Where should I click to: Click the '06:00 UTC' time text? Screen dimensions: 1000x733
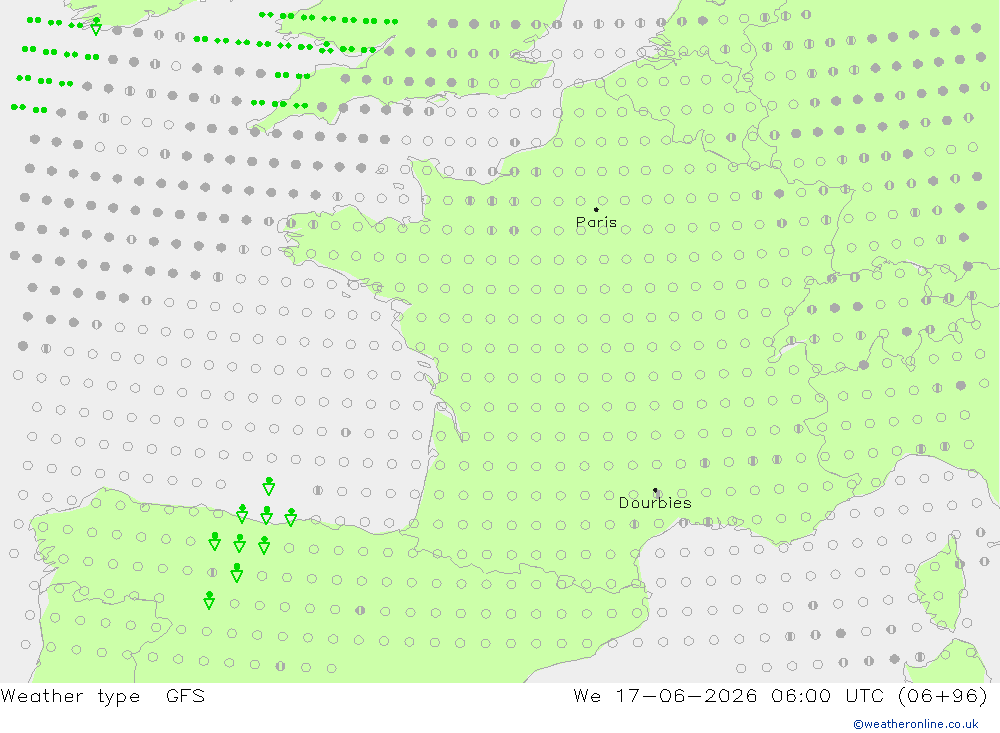point(828,695)
